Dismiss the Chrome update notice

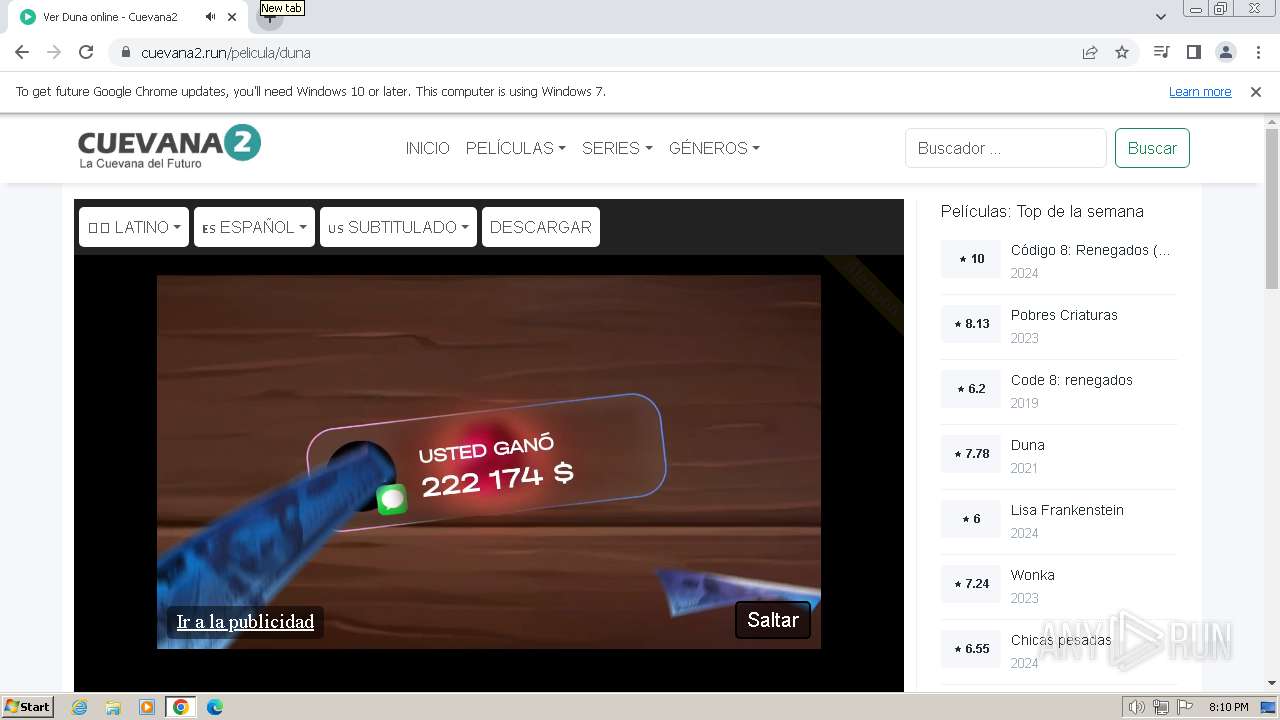(1256, 92)
